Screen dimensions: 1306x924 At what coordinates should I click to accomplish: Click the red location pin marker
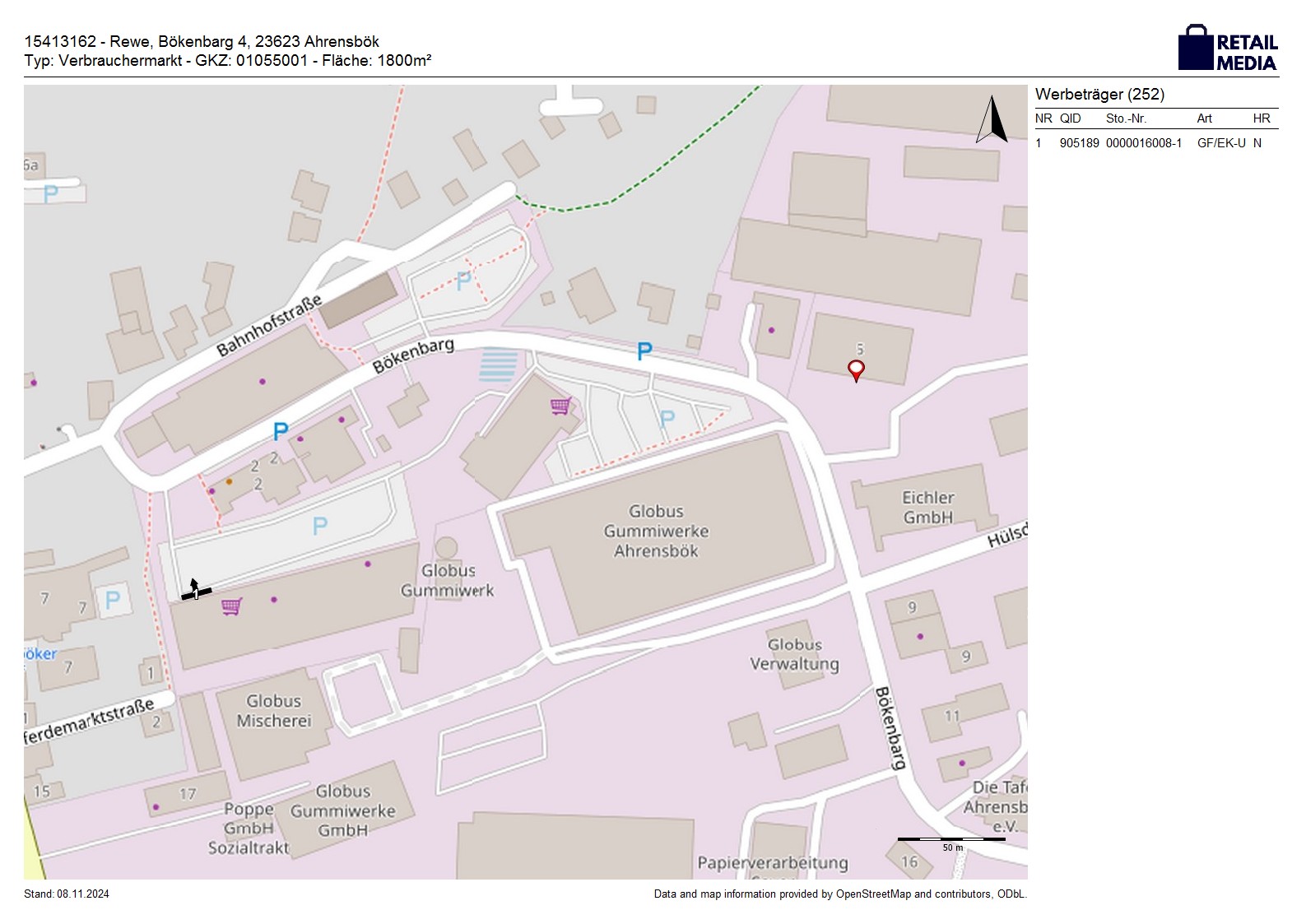(856, 370)
